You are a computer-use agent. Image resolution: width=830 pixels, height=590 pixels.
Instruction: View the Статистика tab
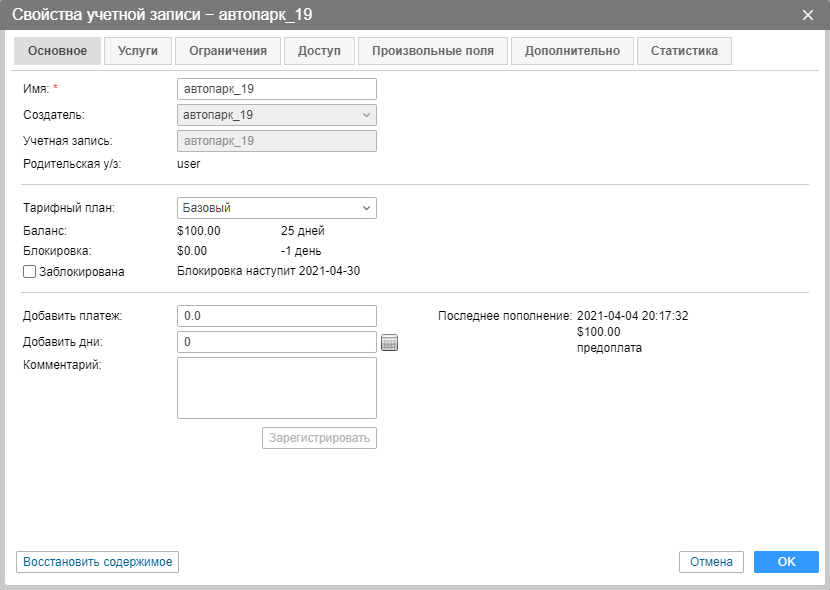click(684, 51)
